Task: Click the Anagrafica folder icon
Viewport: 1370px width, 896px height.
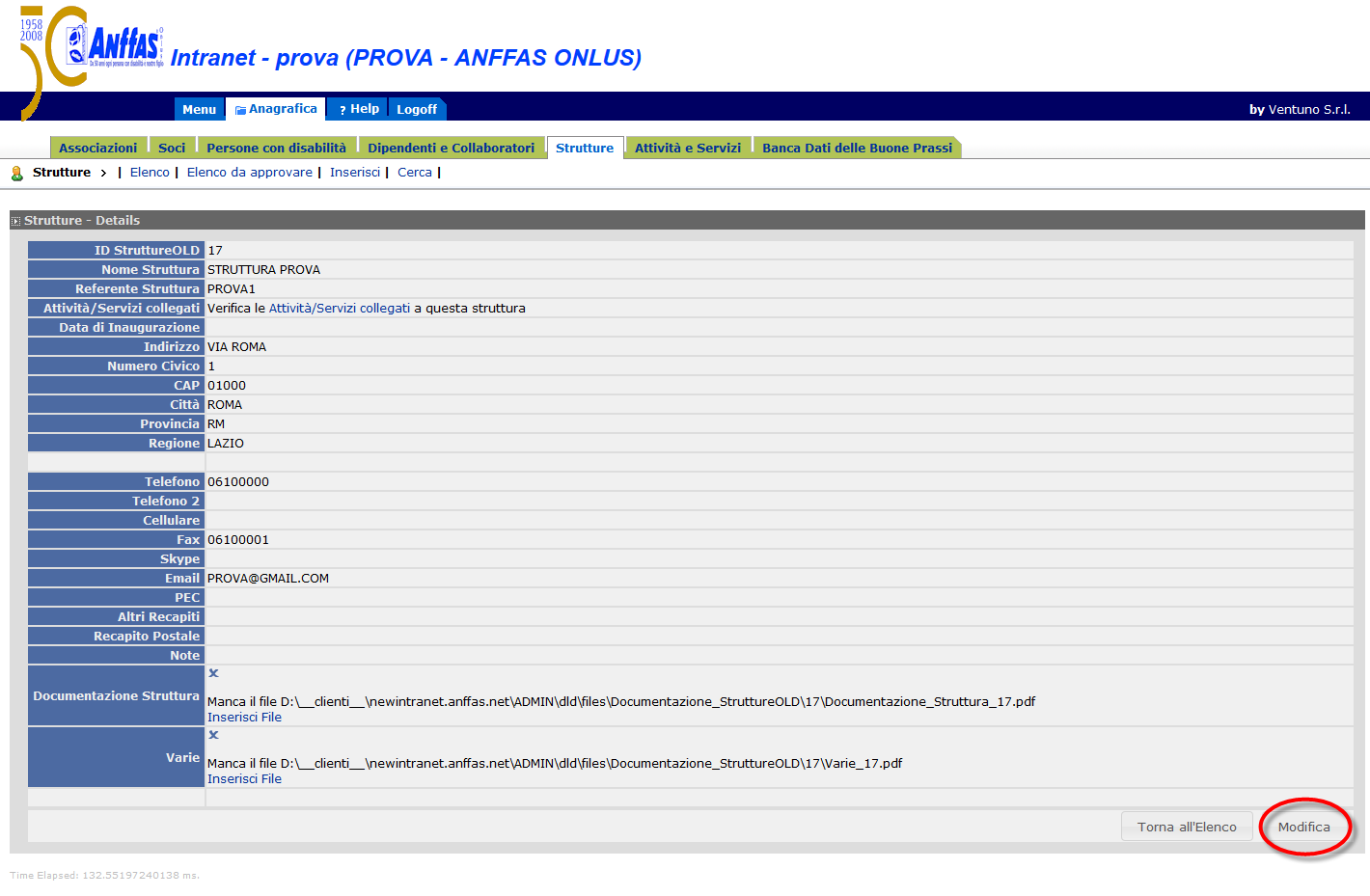Action: [240, 110]
